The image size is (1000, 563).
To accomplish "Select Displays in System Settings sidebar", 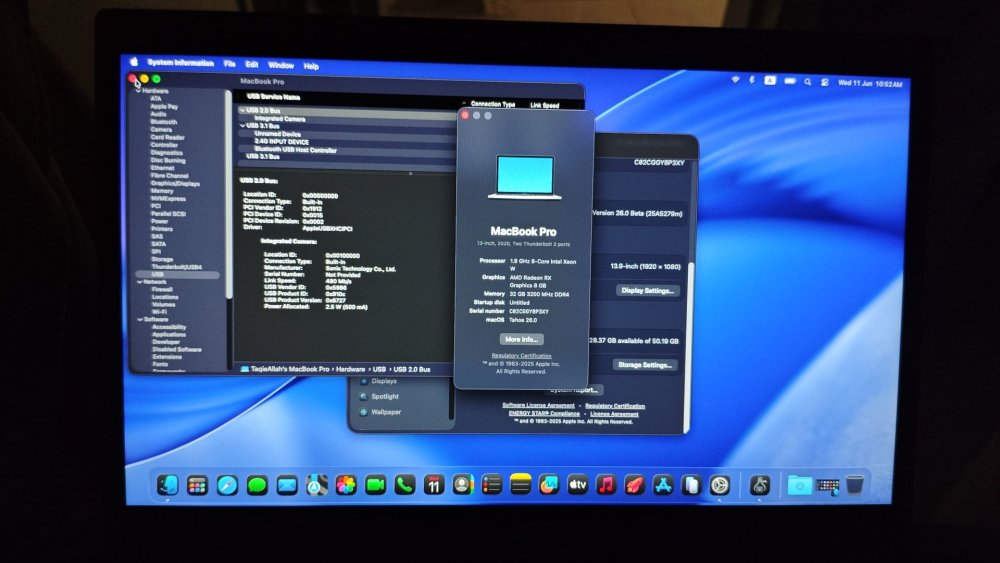I will [384, 381].
